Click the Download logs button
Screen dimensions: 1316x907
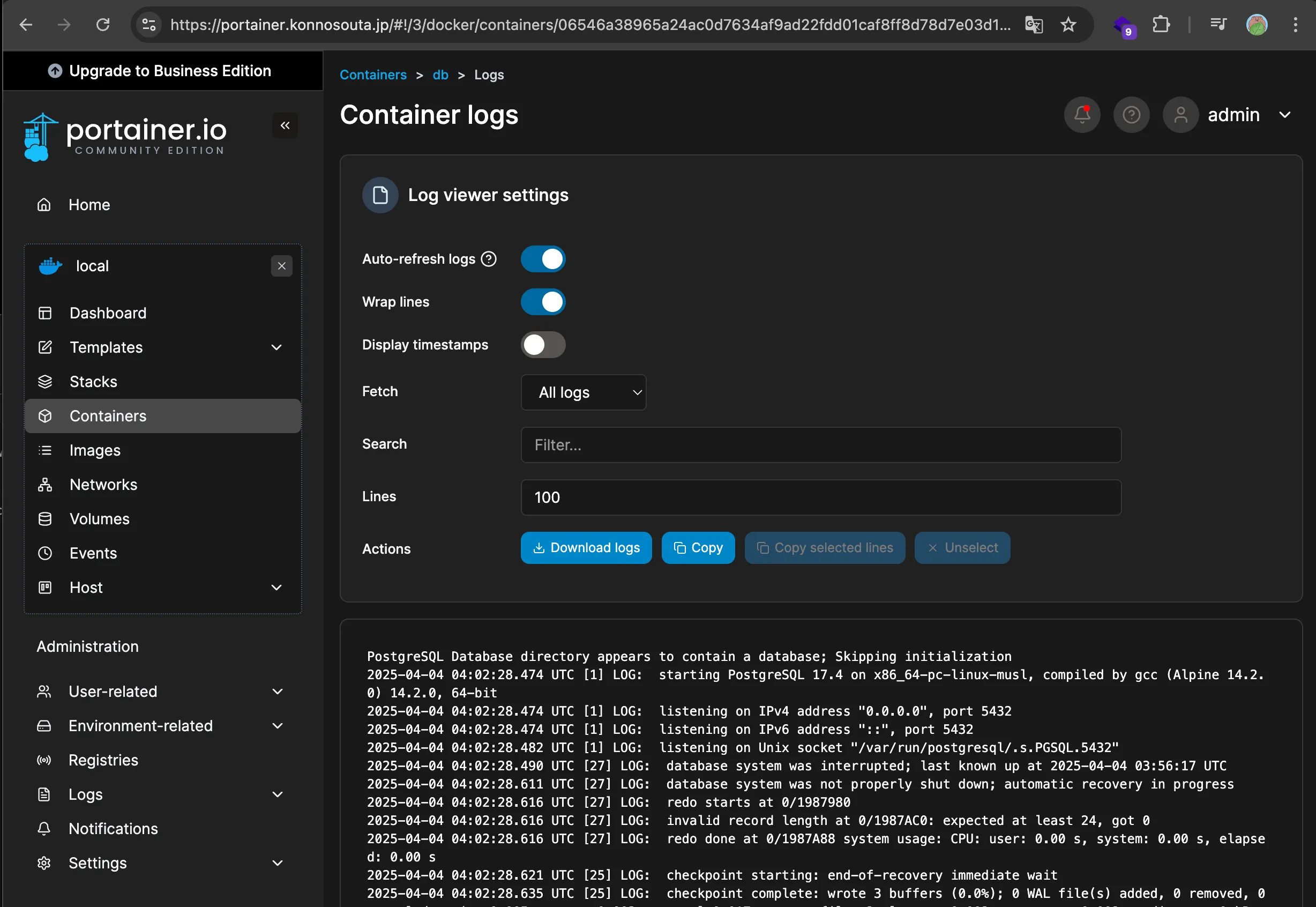pos(586,548)
